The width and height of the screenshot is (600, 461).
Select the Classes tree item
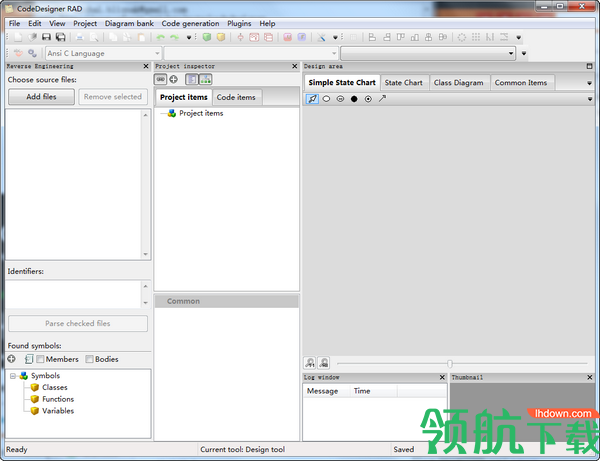click(x=55, y=387)
